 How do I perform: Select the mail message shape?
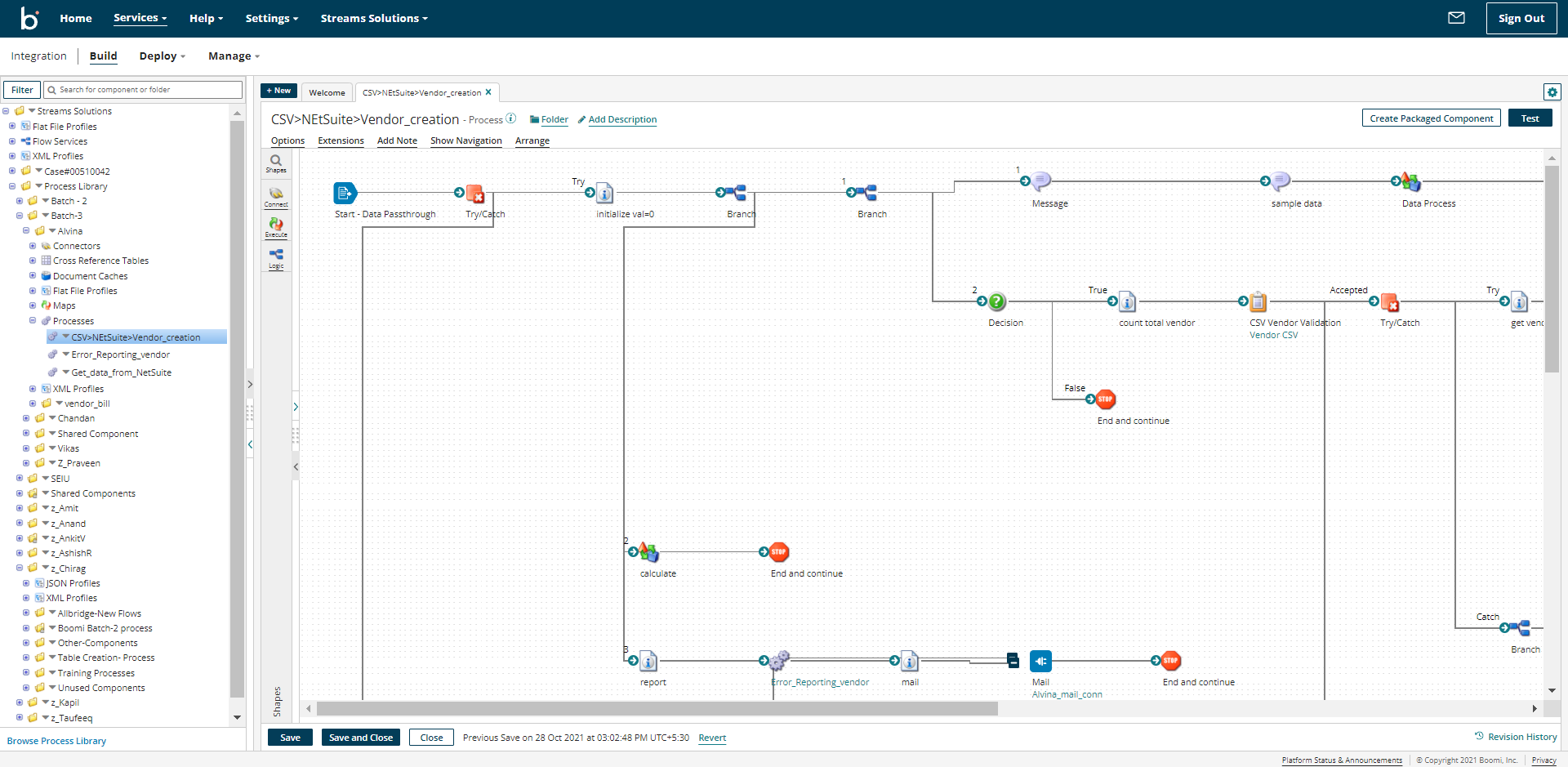pos(910,661)
